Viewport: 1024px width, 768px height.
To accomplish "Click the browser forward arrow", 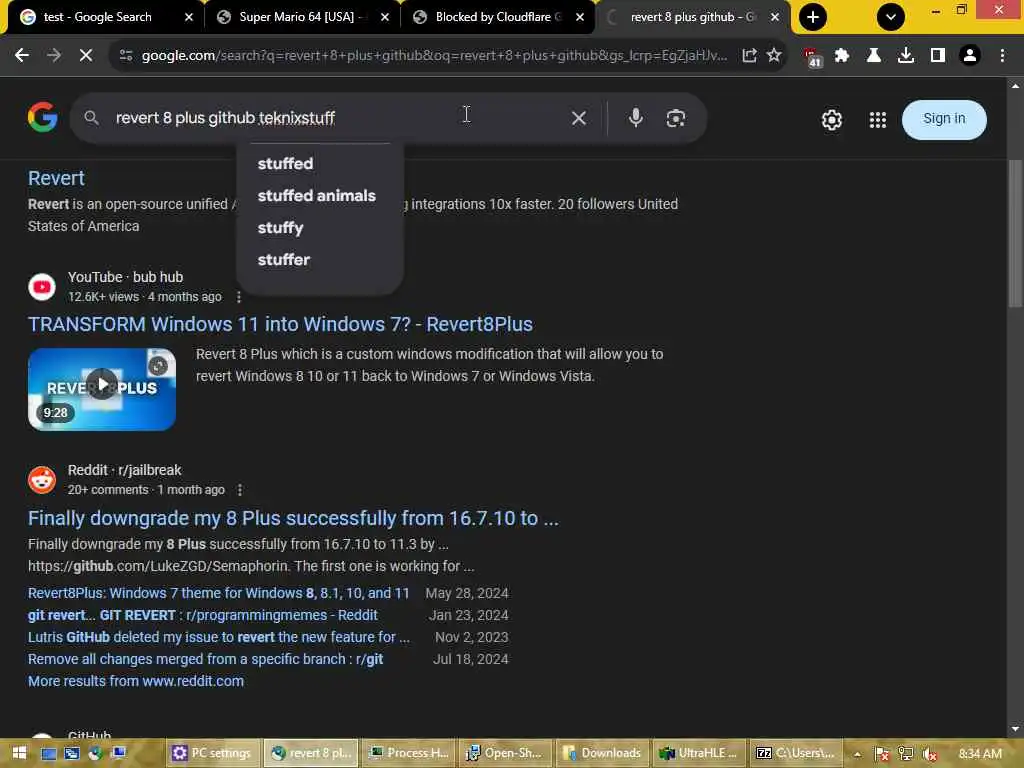I will (54, 56).
